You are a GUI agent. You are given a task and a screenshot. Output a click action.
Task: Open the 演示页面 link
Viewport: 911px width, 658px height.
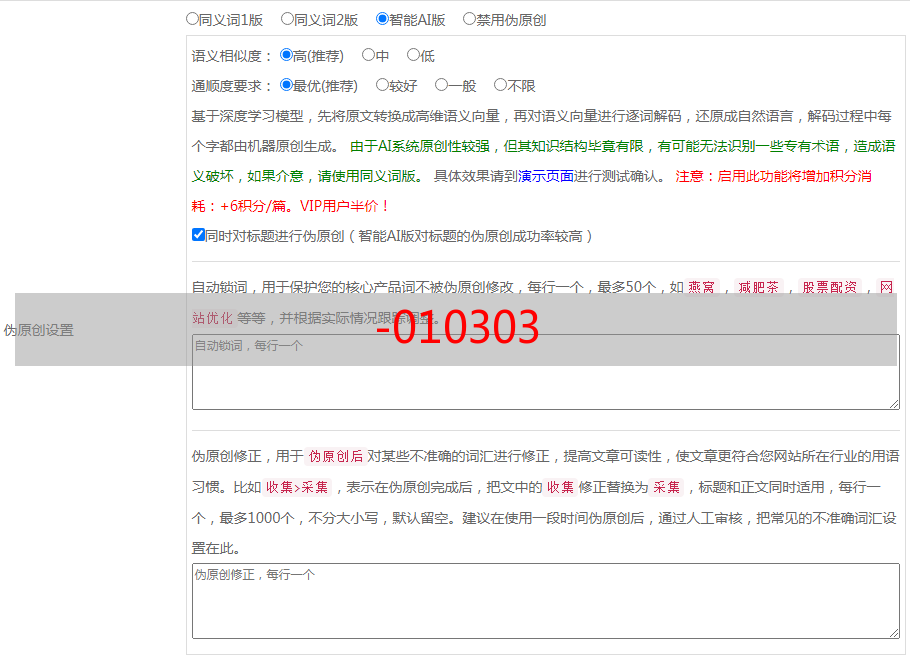pos(546,176)
